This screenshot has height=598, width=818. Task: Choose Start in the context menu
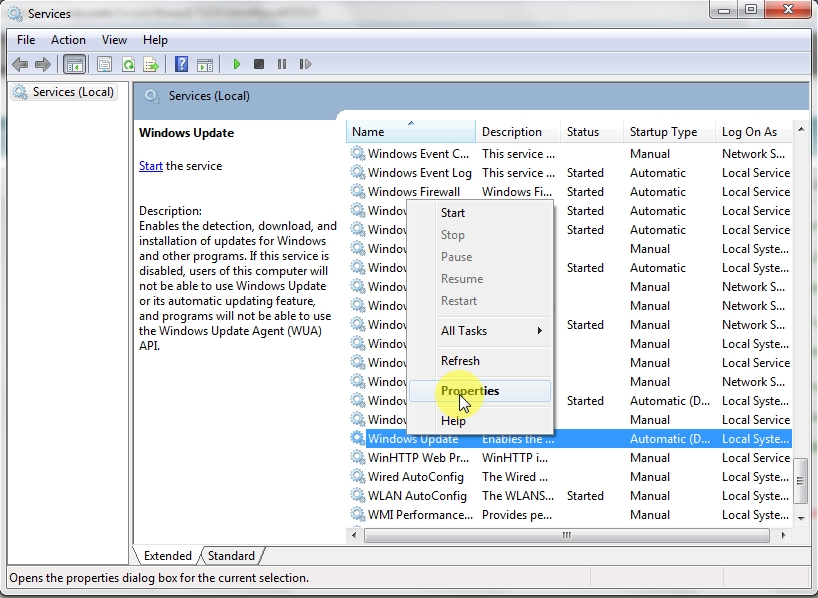tap(480, 213)
